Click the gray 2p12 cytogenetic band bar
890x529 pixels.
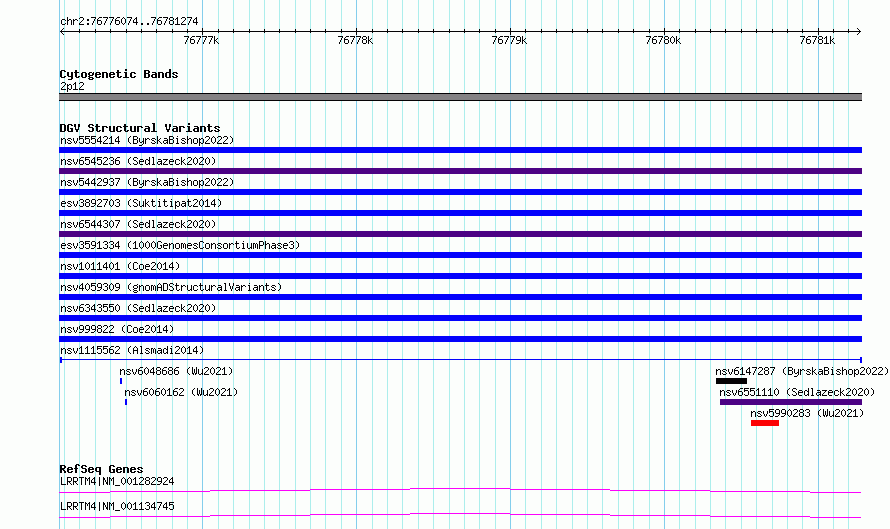460,97
